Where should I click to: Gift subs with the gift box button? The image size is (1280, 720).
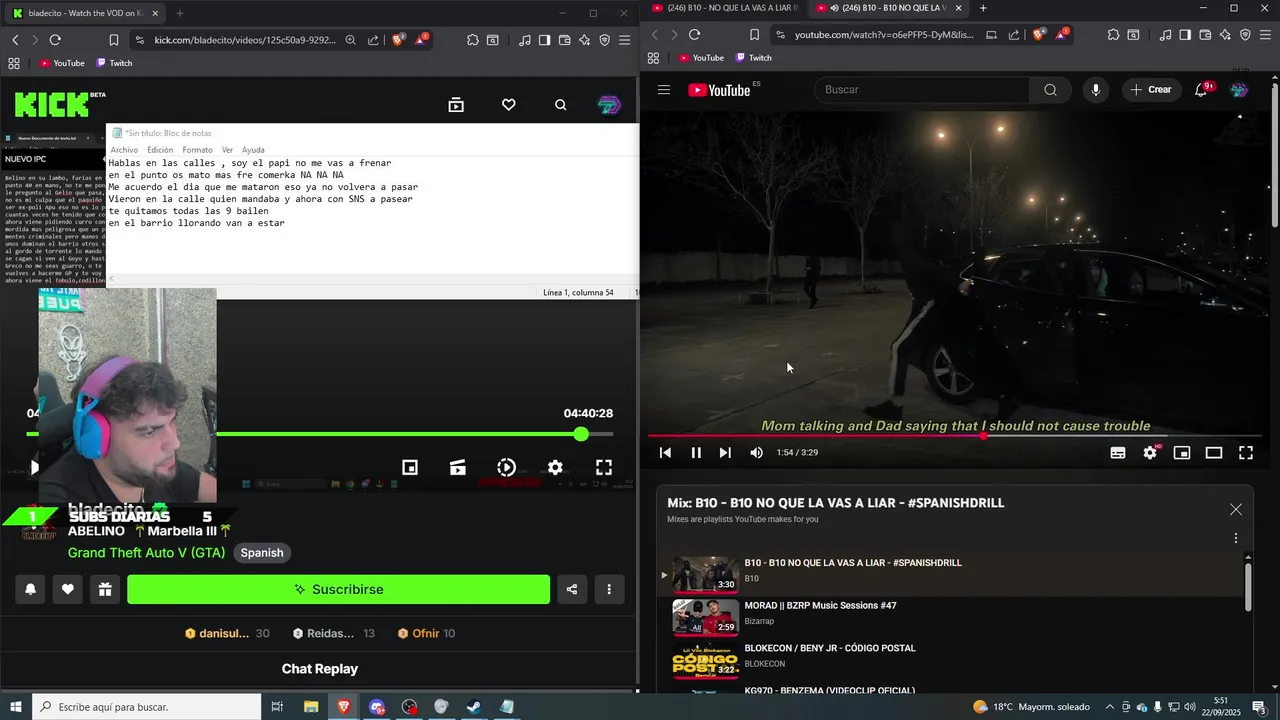pyautogui.click(x=104, y=589)
